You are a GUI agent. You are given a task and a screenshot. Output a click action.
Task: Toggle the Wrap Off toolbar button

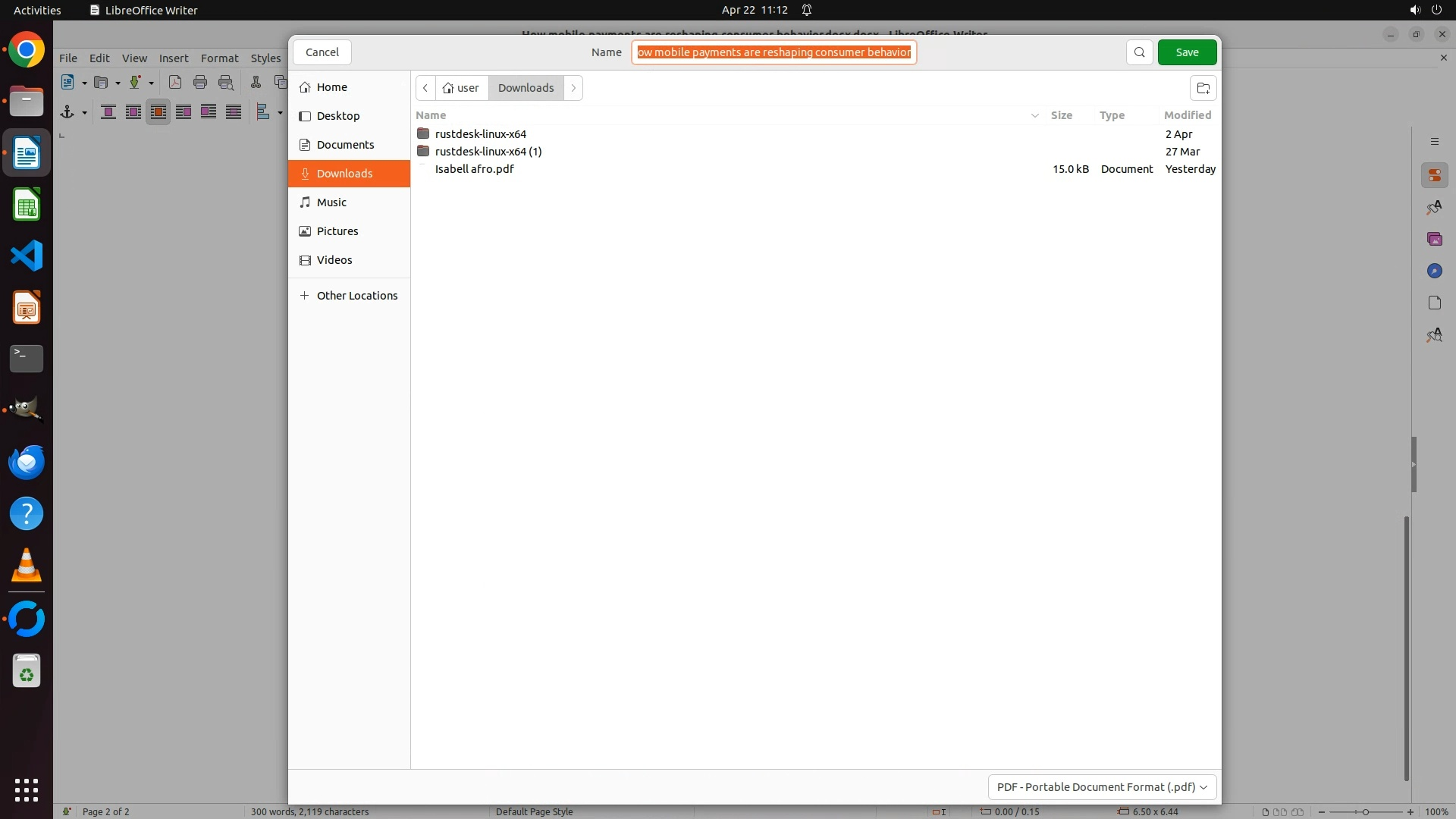point(108,112)
